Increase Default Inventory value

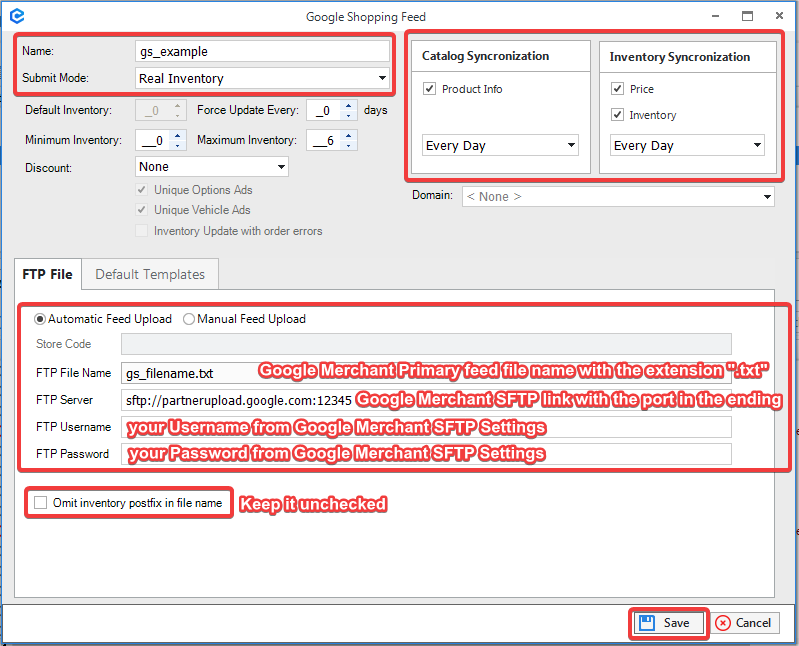point(177,105)
